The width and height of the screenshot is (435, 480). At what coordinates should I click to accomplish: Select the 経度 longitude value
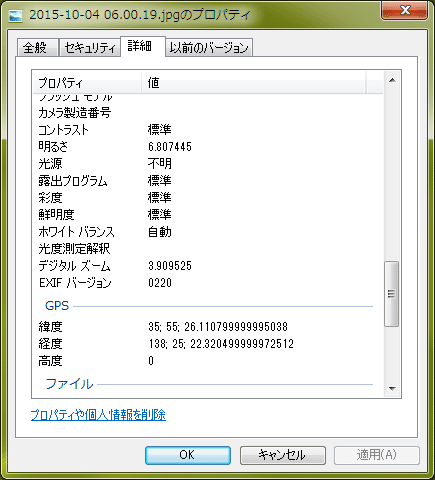click(221, 344)
